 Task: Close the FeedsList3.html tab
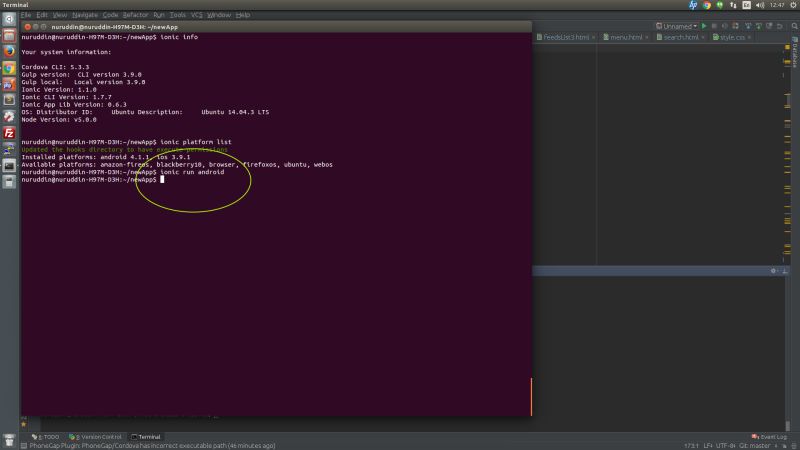pos(593,37)
